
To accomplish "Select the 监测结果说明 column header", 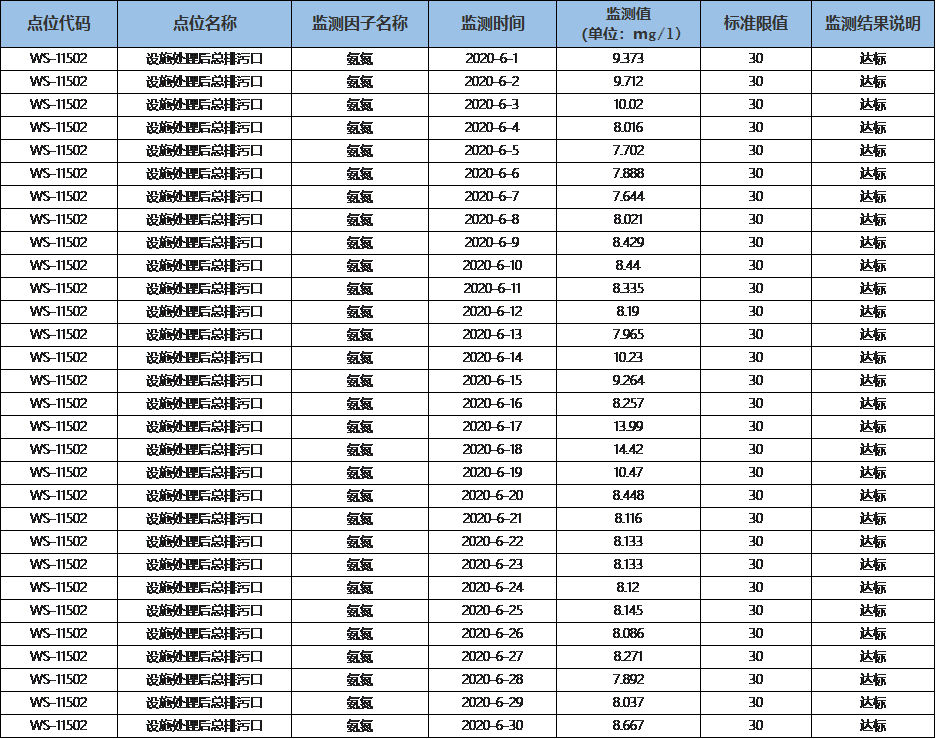I will (x=873, y=24).
